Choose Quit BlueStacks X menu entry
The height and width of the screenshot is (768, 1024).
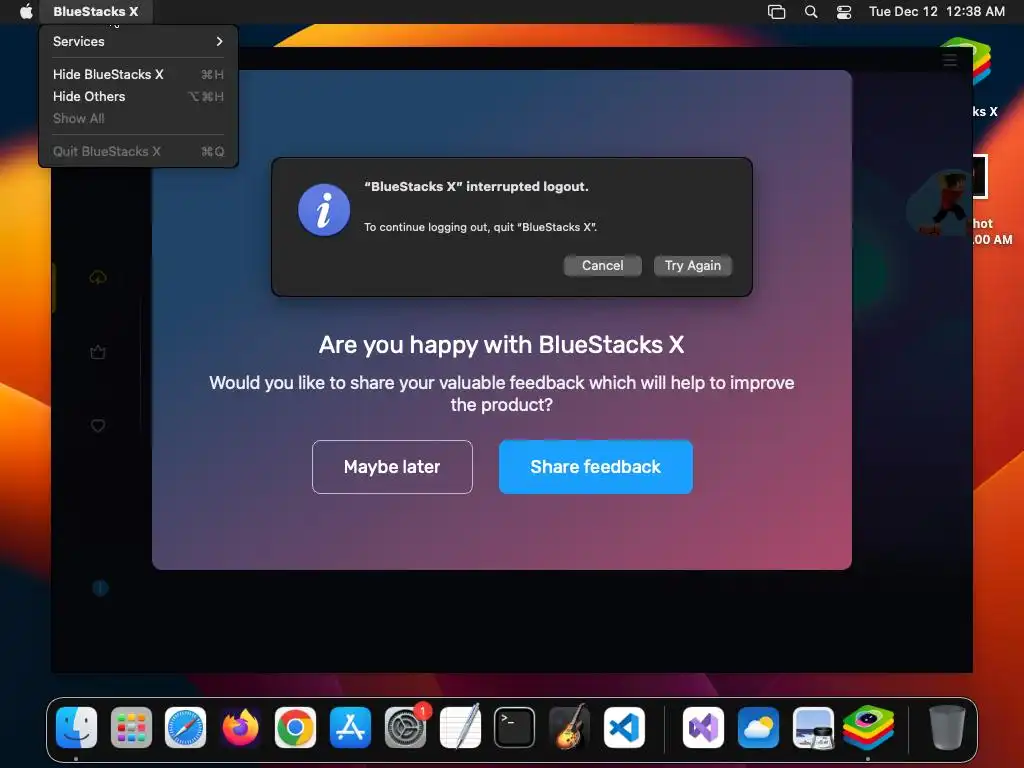click(138, 152)
